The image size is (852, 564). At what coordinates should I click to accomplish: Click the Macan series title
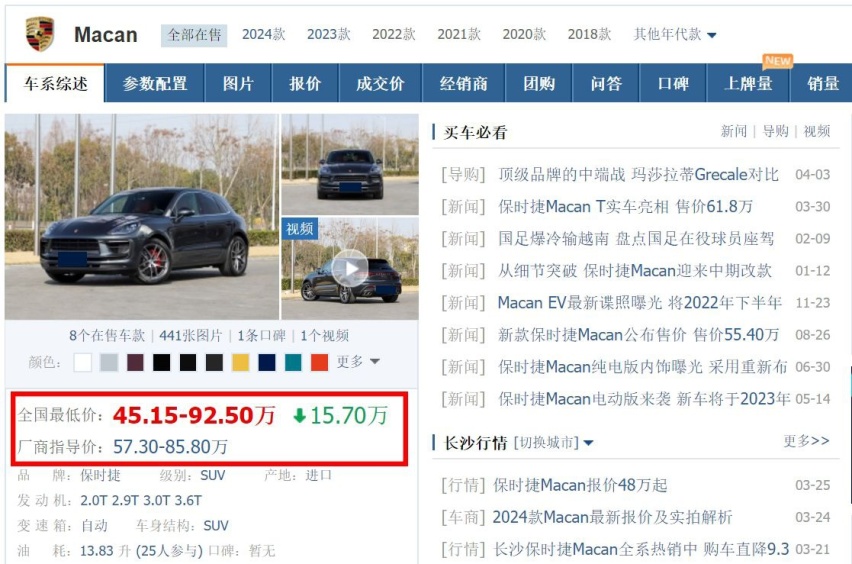click(x=105, y=35)
